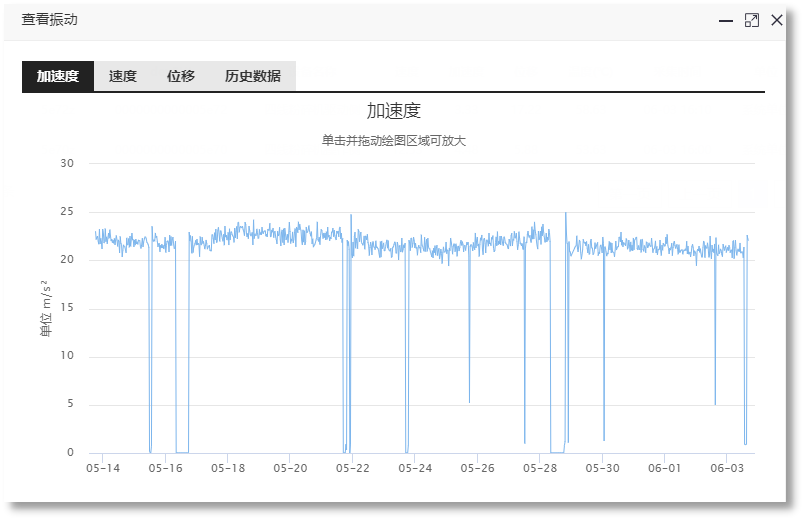Click the 05-26 x-axis date label
The image size is (806, 523).
(x=477, y=468)
